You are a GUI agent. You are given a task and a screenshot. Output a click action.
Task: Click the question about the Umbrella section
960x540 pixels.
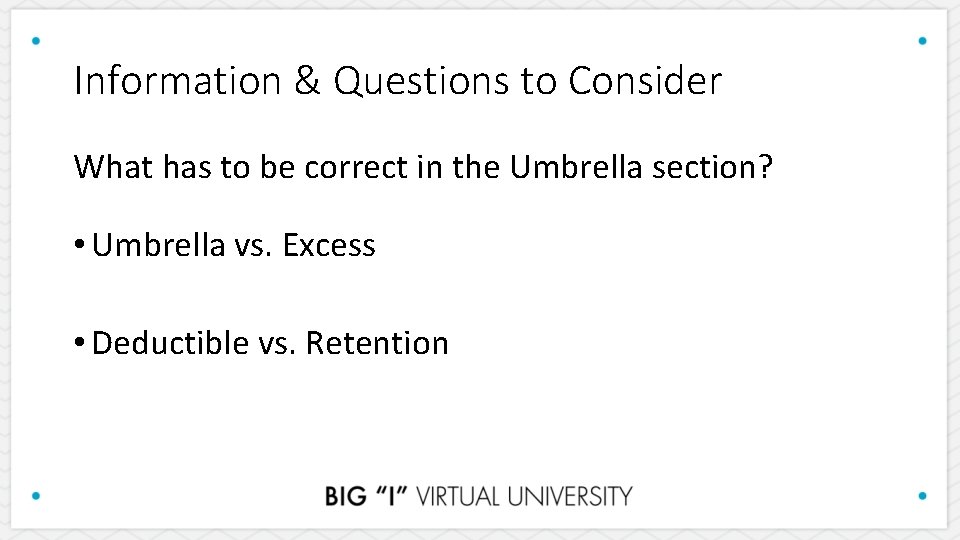pos(423,166)
